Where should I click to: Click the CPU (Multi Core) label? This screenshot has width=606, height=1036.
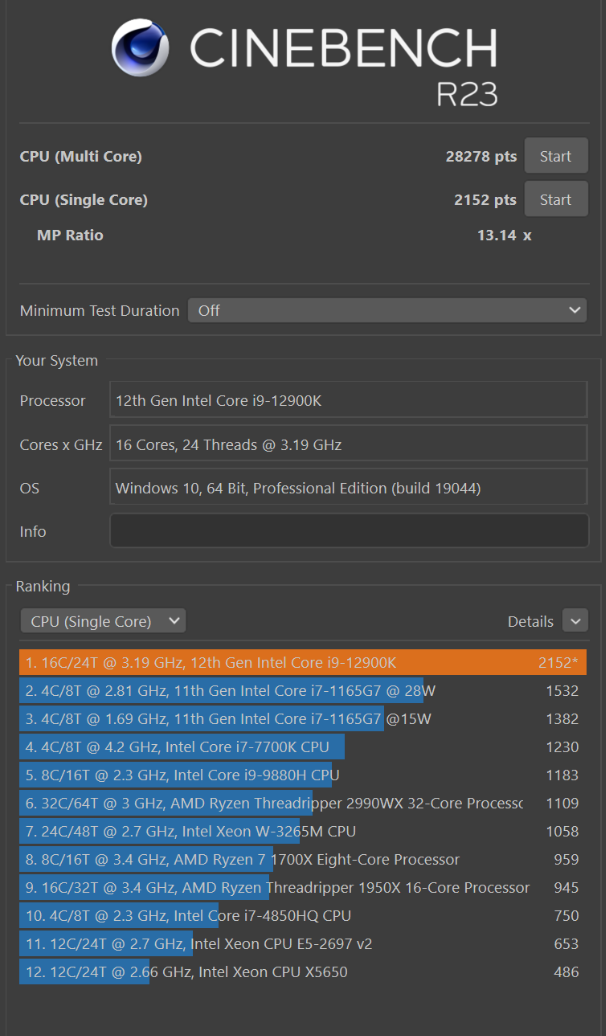(x=81, y=157)
